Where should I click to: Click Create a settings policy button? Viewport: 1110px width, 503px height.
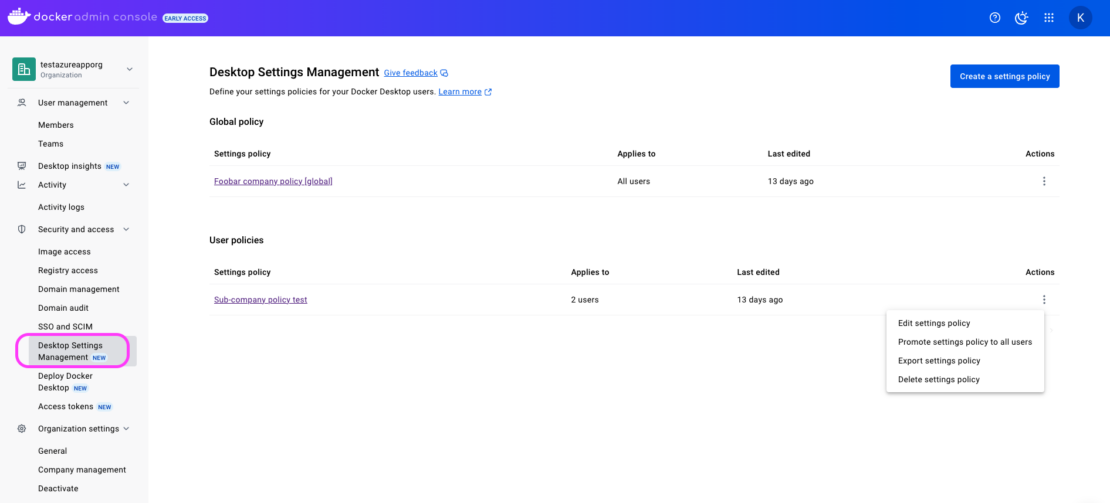tap(1004, 76)
